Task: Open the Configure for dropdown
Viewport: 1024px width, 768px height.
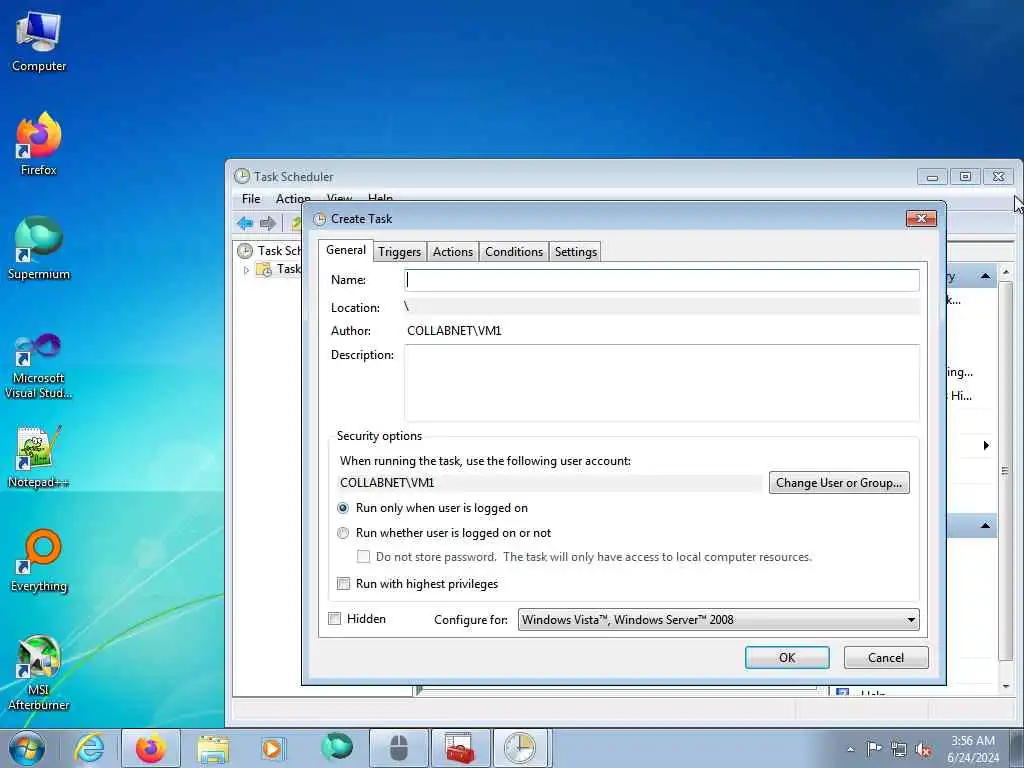Action: (718, 620)
